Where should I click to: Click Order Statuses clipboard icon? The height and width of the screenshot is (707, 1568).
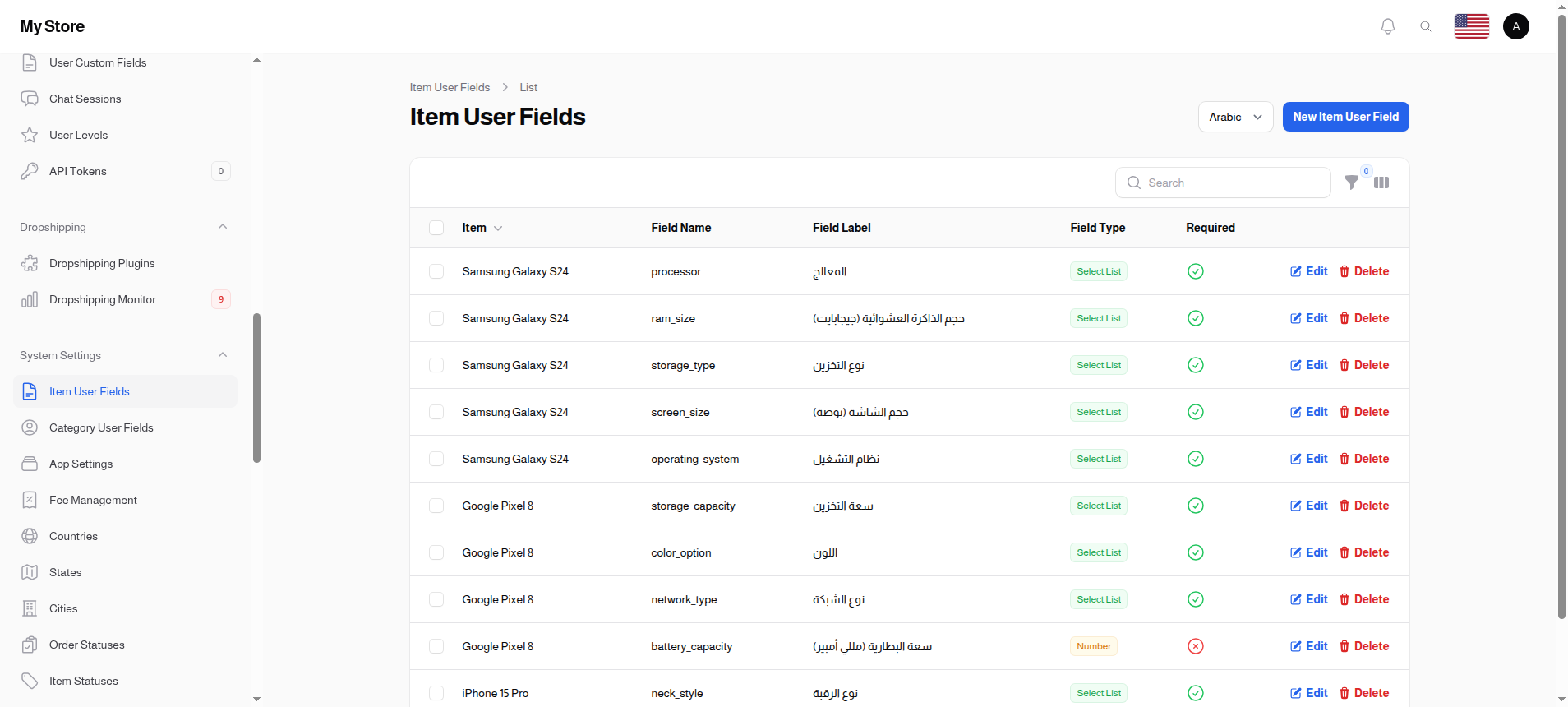click(30, 645)
